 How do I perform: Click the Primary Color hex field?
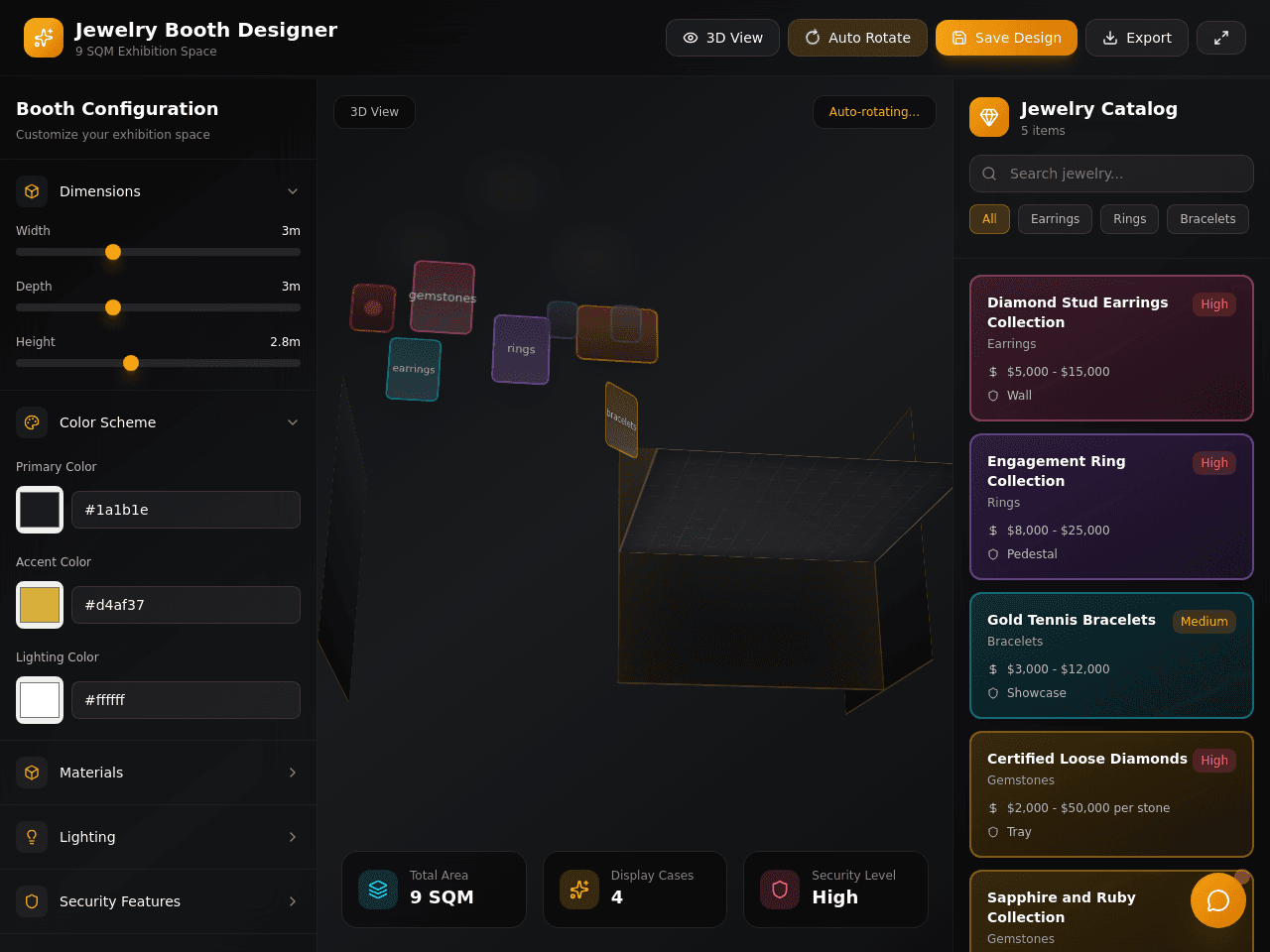[x=186, y=510]
